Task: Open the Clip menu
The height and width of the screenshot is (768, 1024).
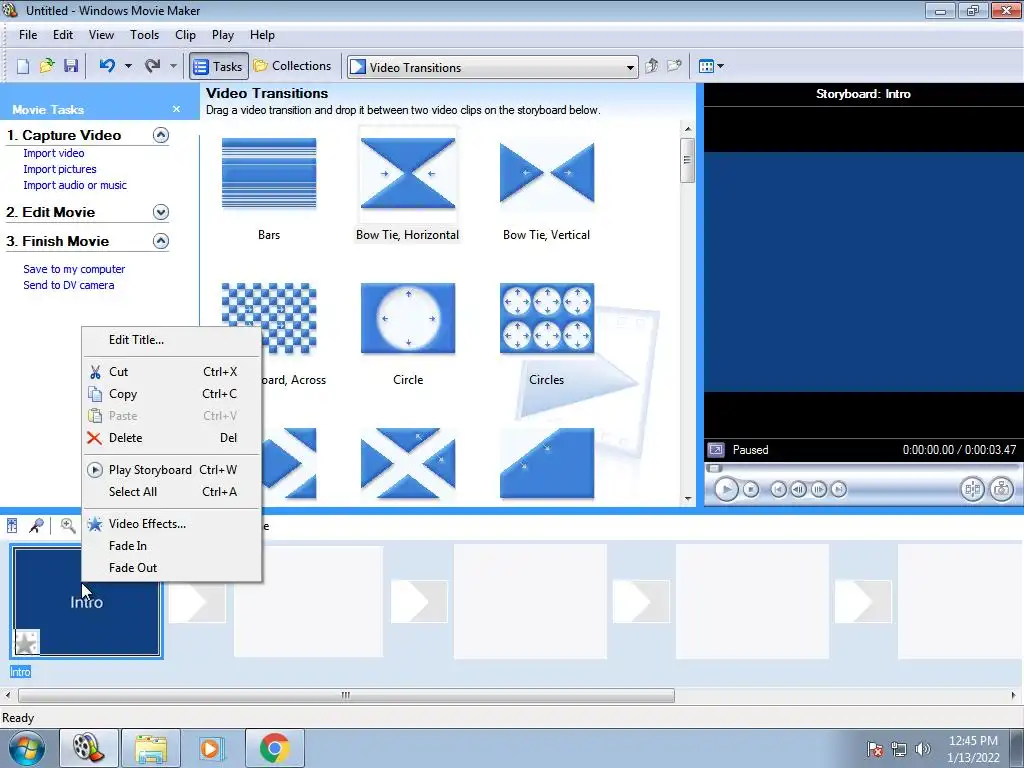Action: [185, 35]
